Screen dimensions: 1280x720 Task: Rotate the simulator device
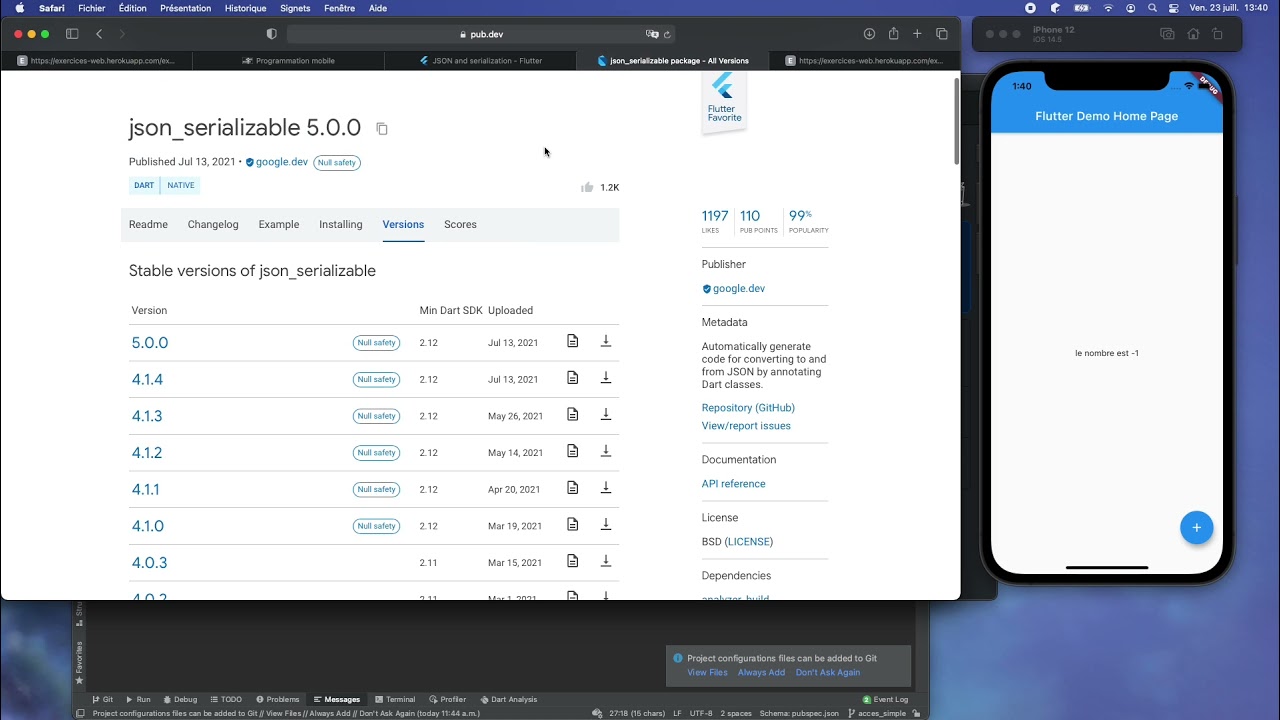[x=1217, y=34]
